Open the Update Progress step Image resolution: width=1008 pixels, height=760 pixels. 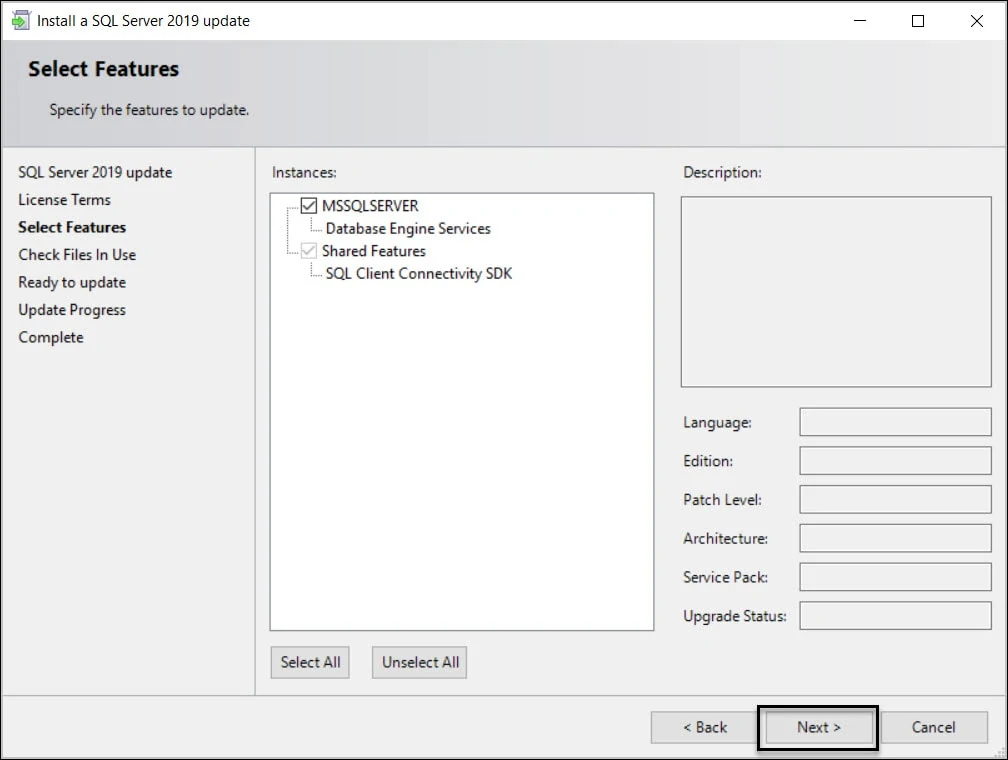[x=72, y=310]
